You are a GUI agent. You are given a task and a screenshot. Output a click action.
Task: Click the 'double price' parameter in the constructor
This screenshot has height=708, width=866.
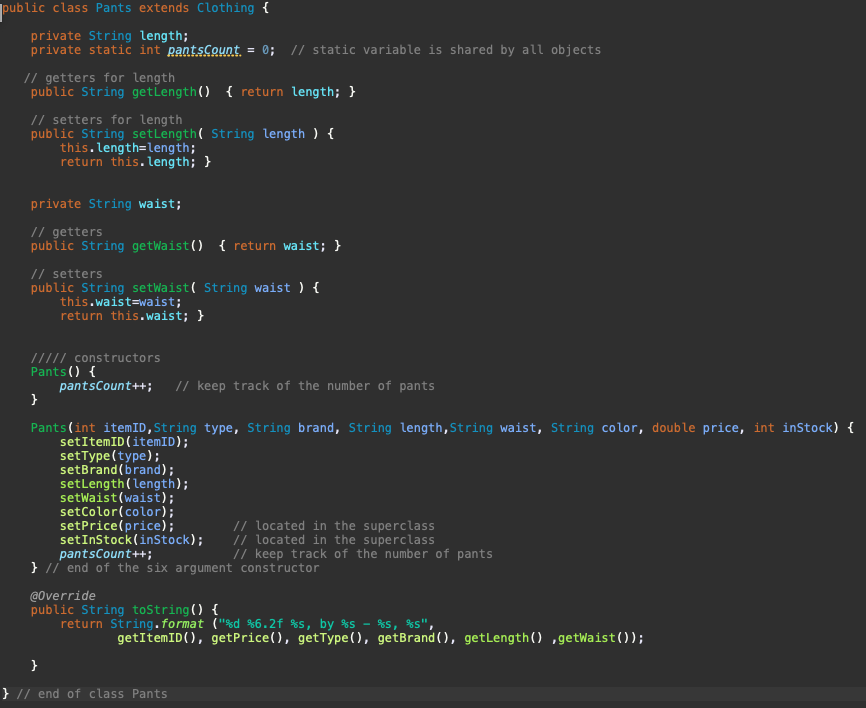(695, 428)
